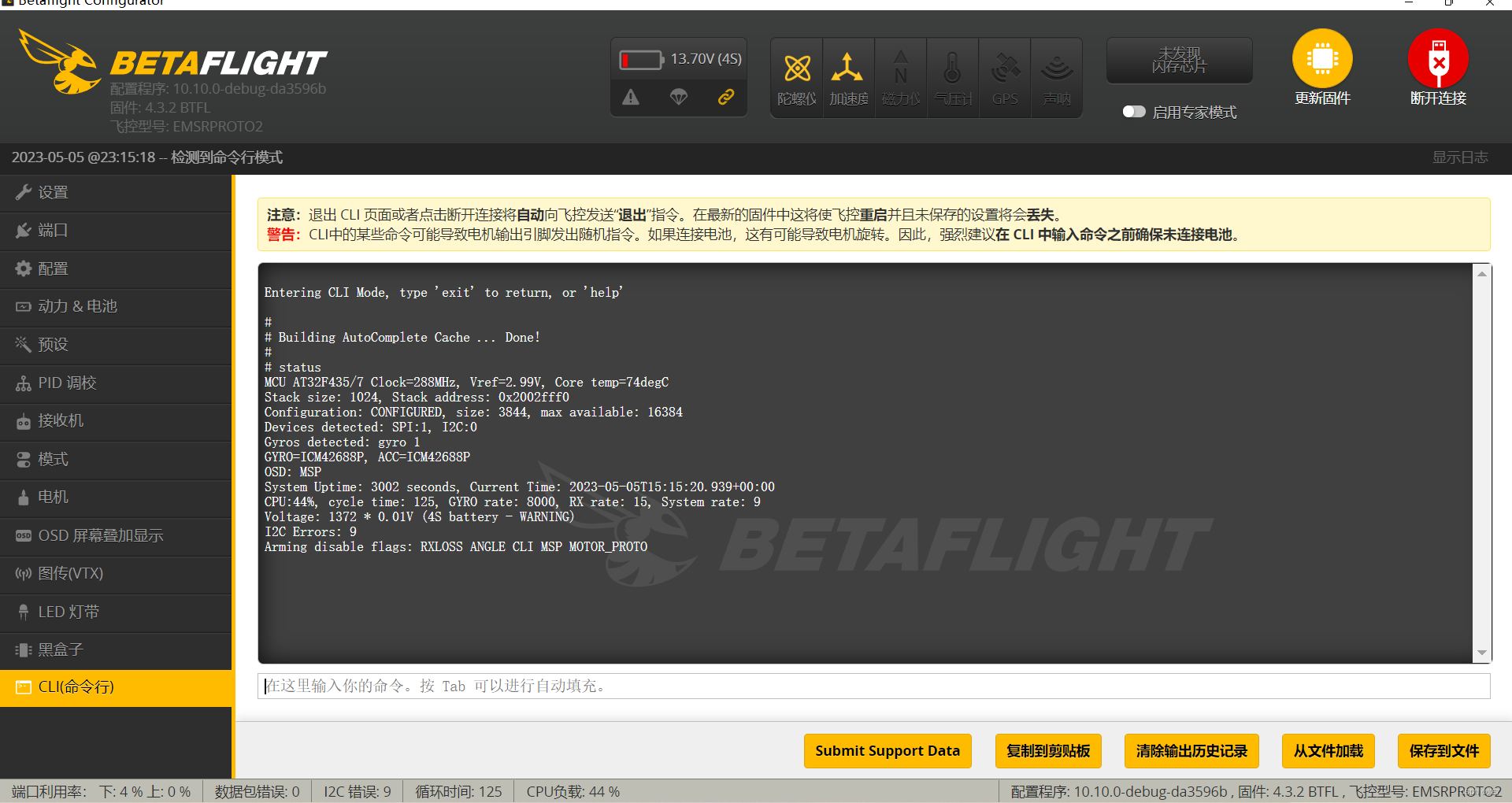The image size is (1512, 803).
Task: Open the 动力 & 电池 tab
Action: (116, 307)
